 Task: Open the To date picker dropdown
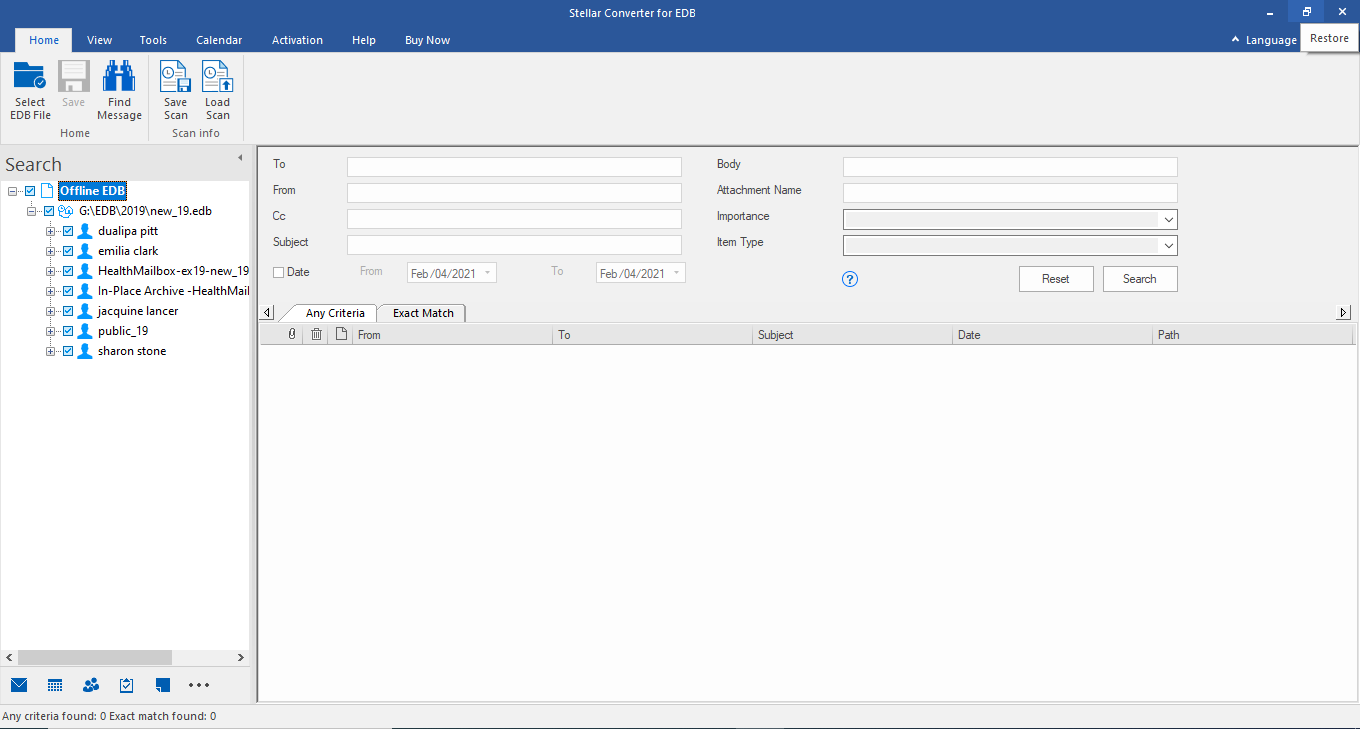676,273
